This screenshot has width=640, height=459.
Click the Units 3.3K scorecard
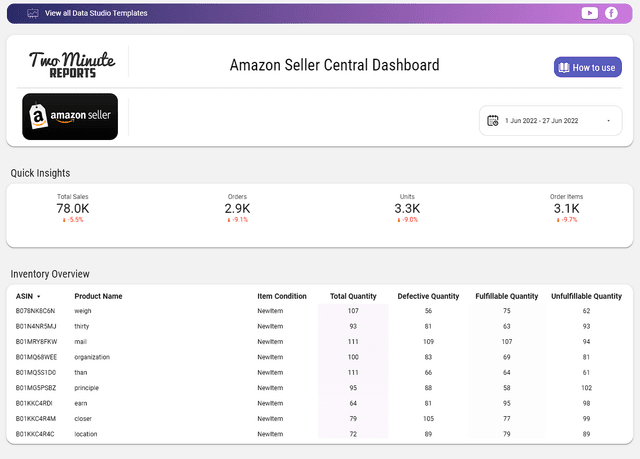407,208
